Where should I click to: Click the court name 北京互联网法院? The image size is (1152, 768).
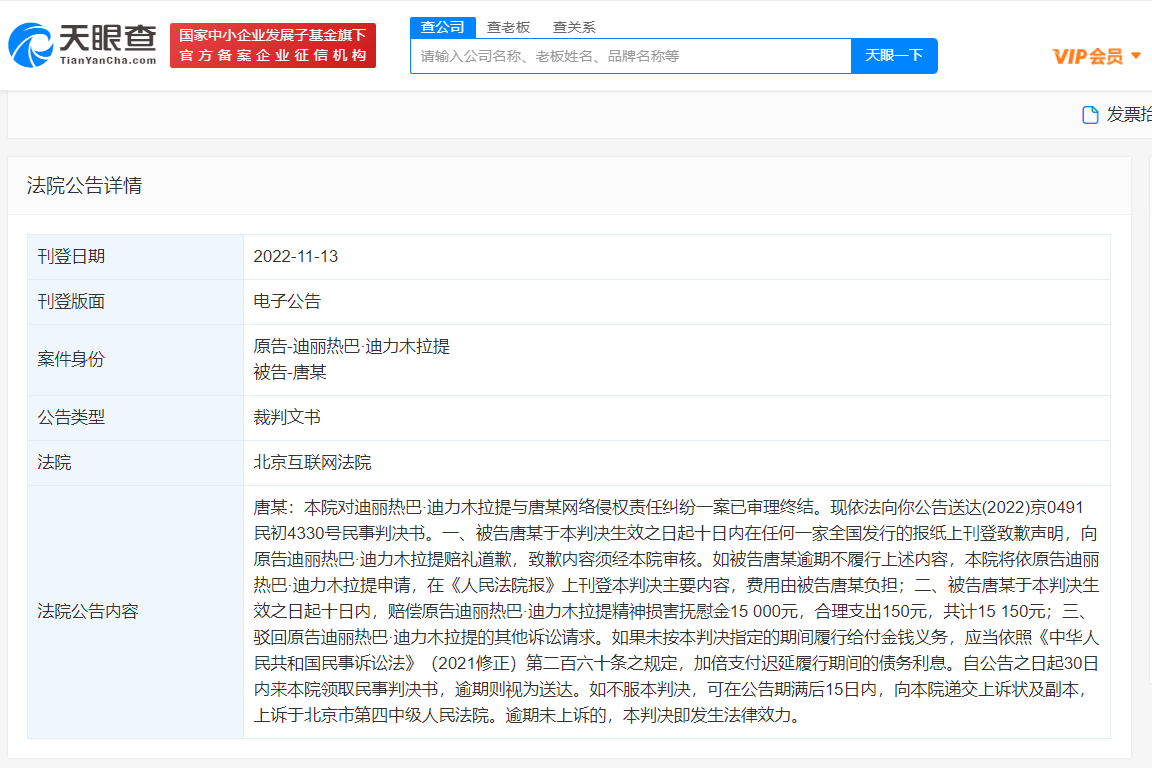[312, 462]
